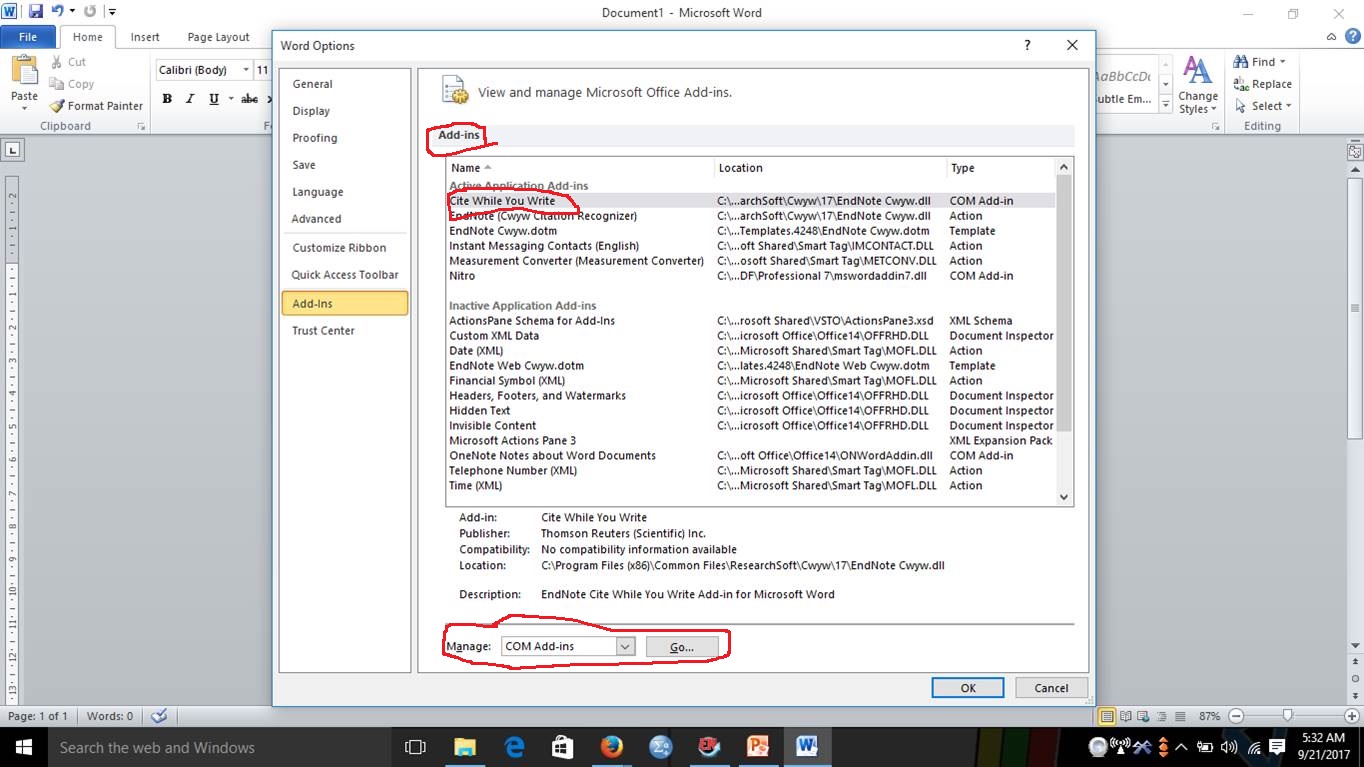Screen dimensions: 1364x767
Task: Open the Select tool in Editing group
Action: [x=1263, y=106]
